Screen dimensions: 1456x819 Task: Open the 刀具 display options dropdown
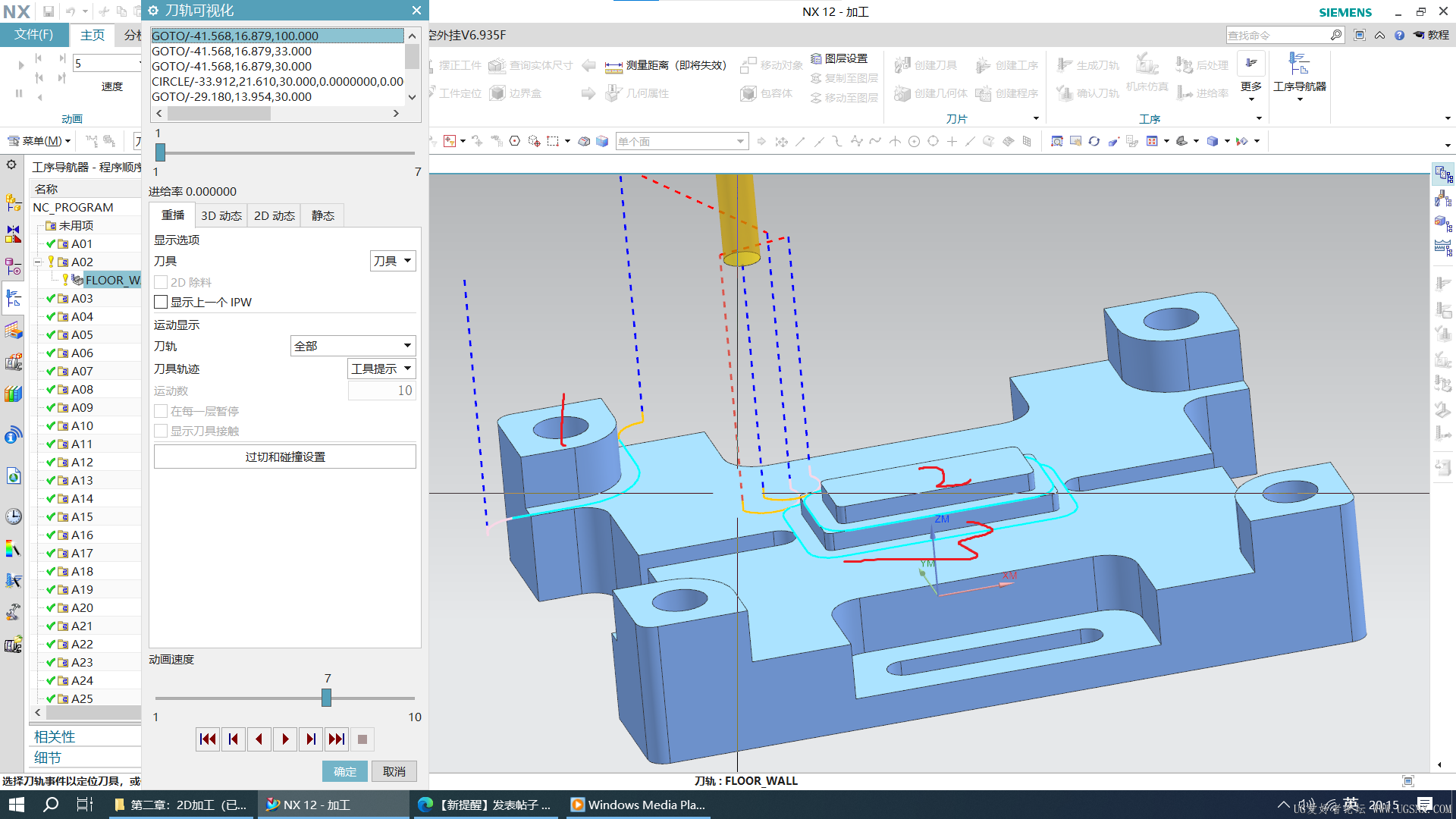click(391, 261)
